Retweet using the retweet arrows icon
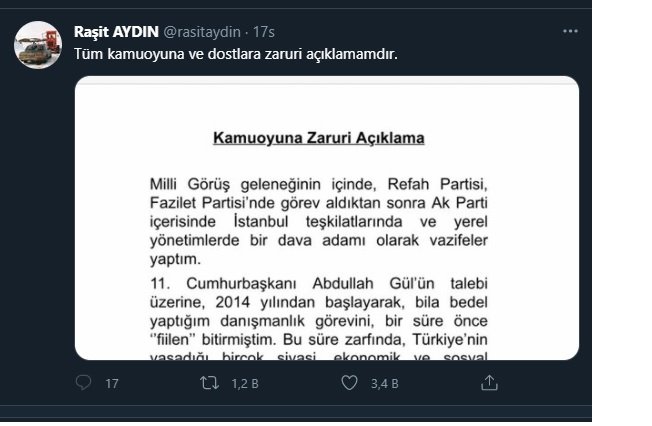Viewport: 652px width, 426px height. [209, 383]
